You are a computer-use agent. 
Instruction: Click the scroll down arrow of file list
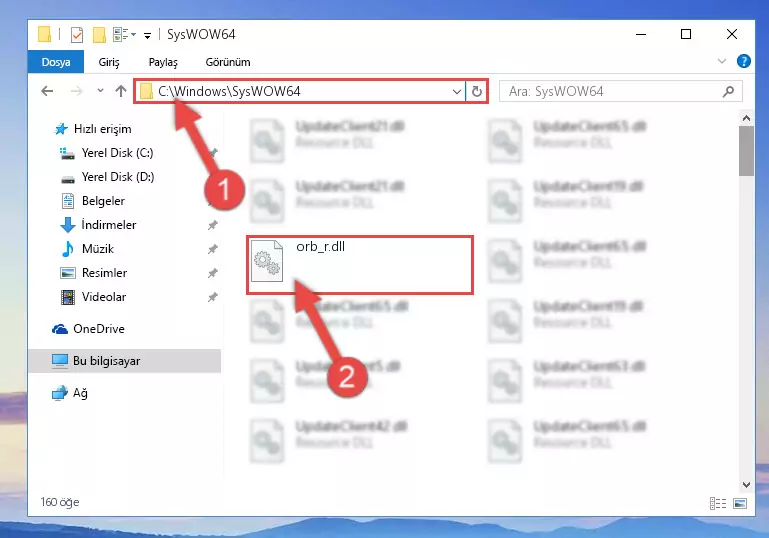pos(746,485)
